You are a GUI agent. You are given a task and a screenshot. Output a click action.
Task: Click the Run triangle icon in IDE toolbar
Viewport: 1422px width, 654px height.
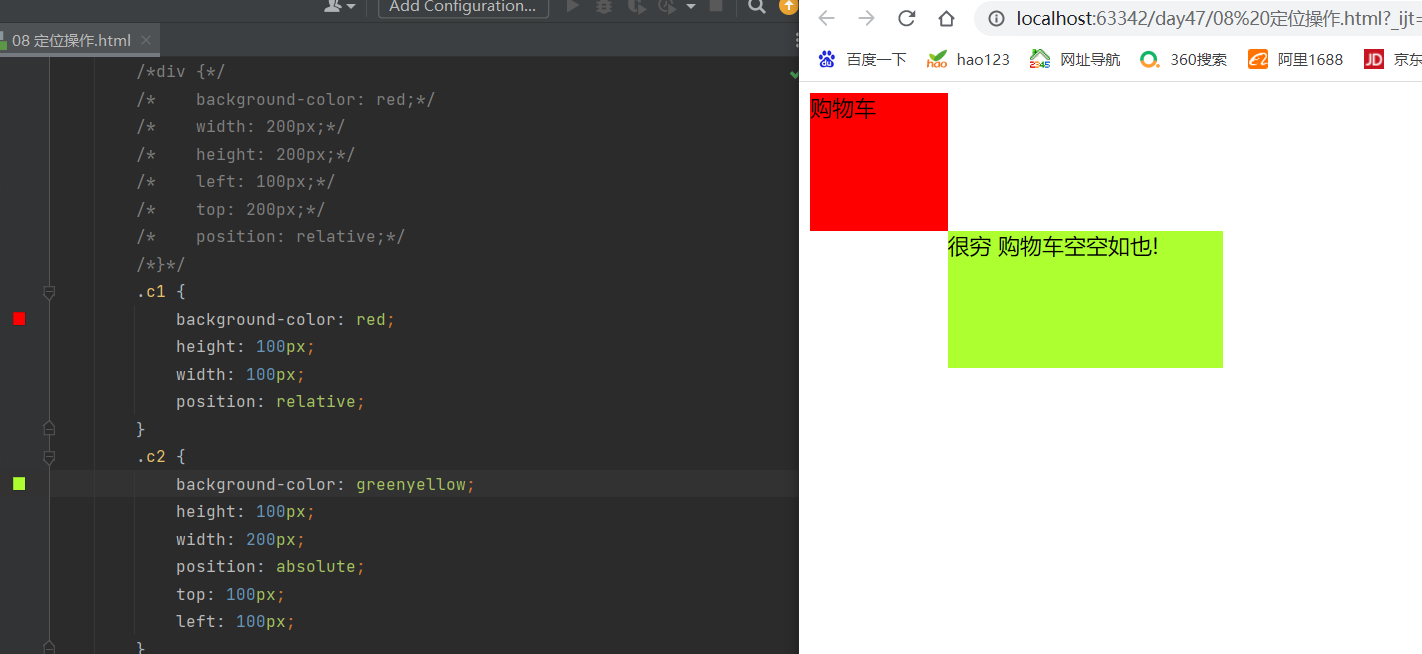573,6
